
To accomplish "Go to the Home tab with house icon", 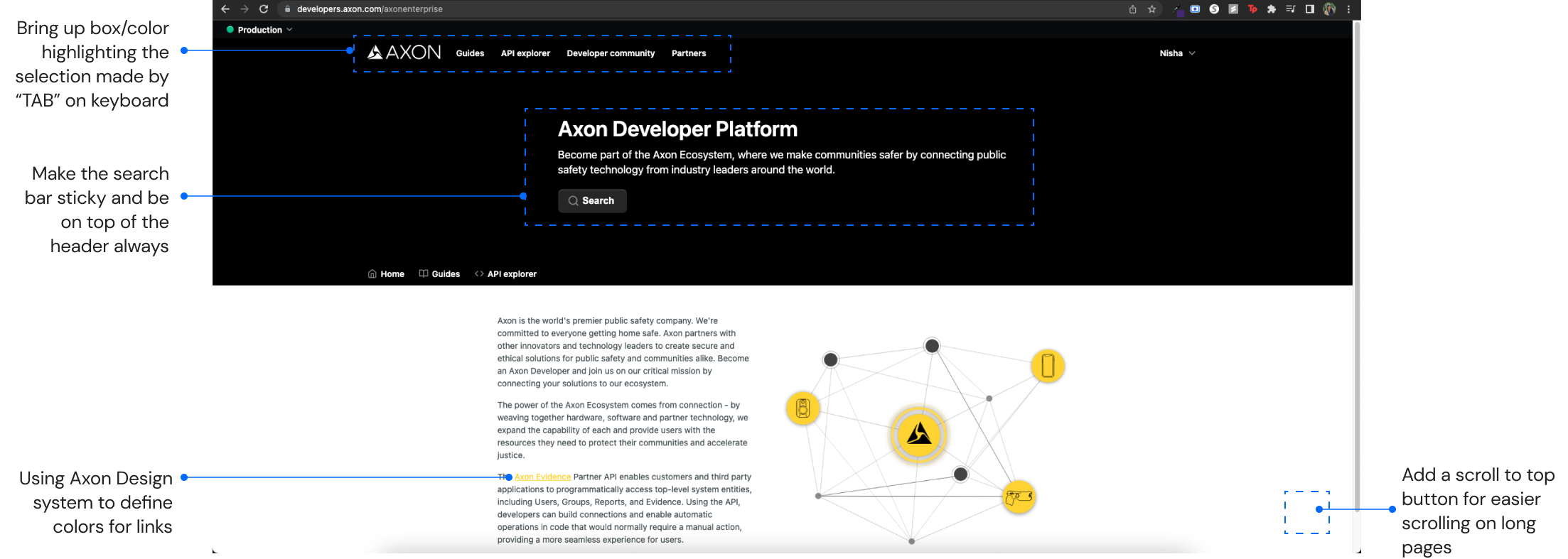I will click(386, 274).
